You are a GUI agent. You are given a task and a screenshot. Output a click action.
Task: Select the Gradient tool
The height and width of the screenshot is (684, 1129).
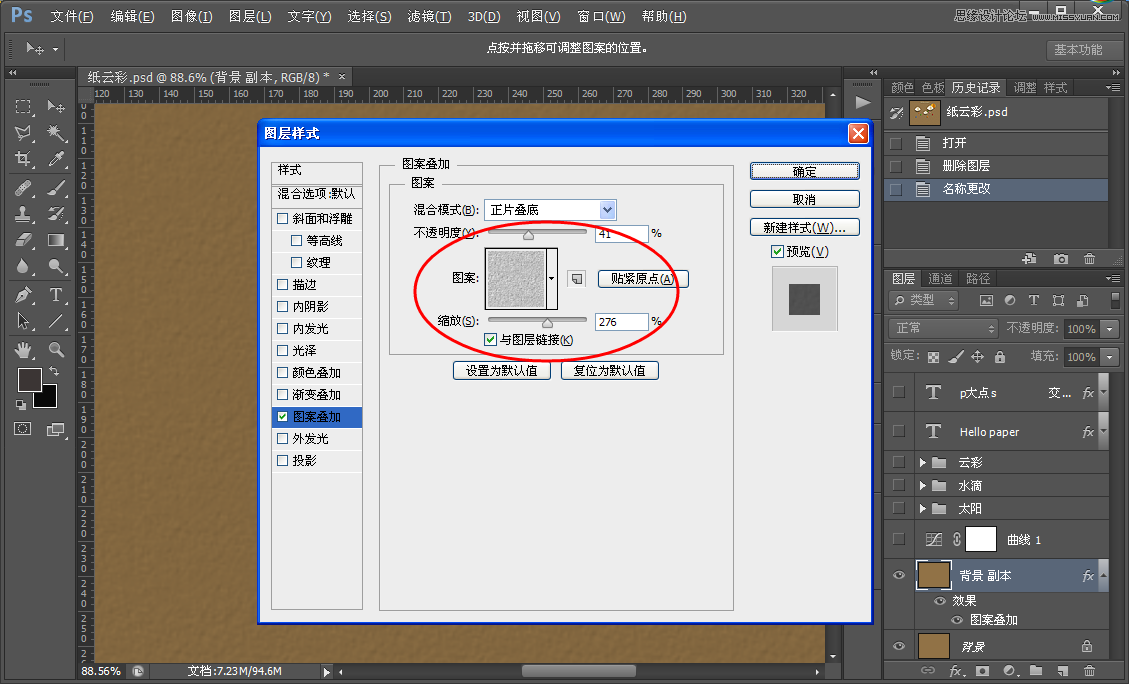click(x=56, y=240)
